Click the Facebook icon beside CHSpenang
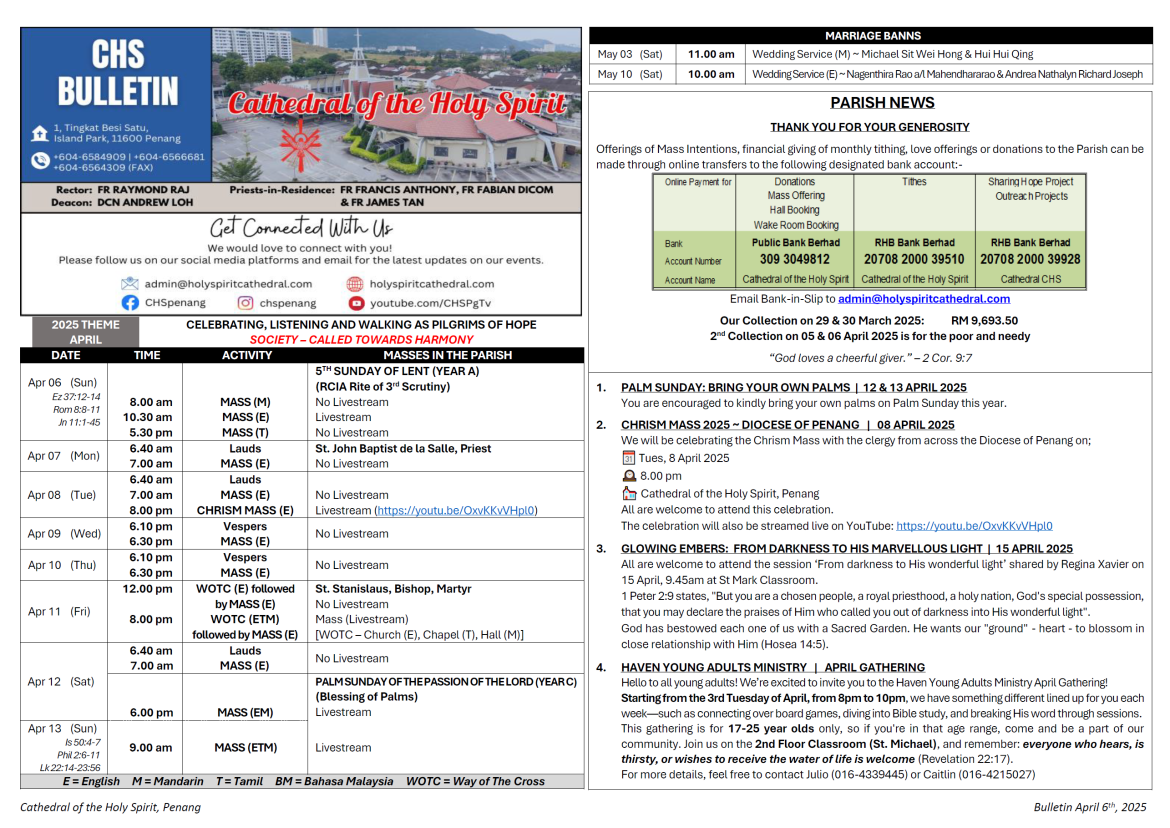The image size is (1170, 828). pyautogui.click(x=130, y=303)
